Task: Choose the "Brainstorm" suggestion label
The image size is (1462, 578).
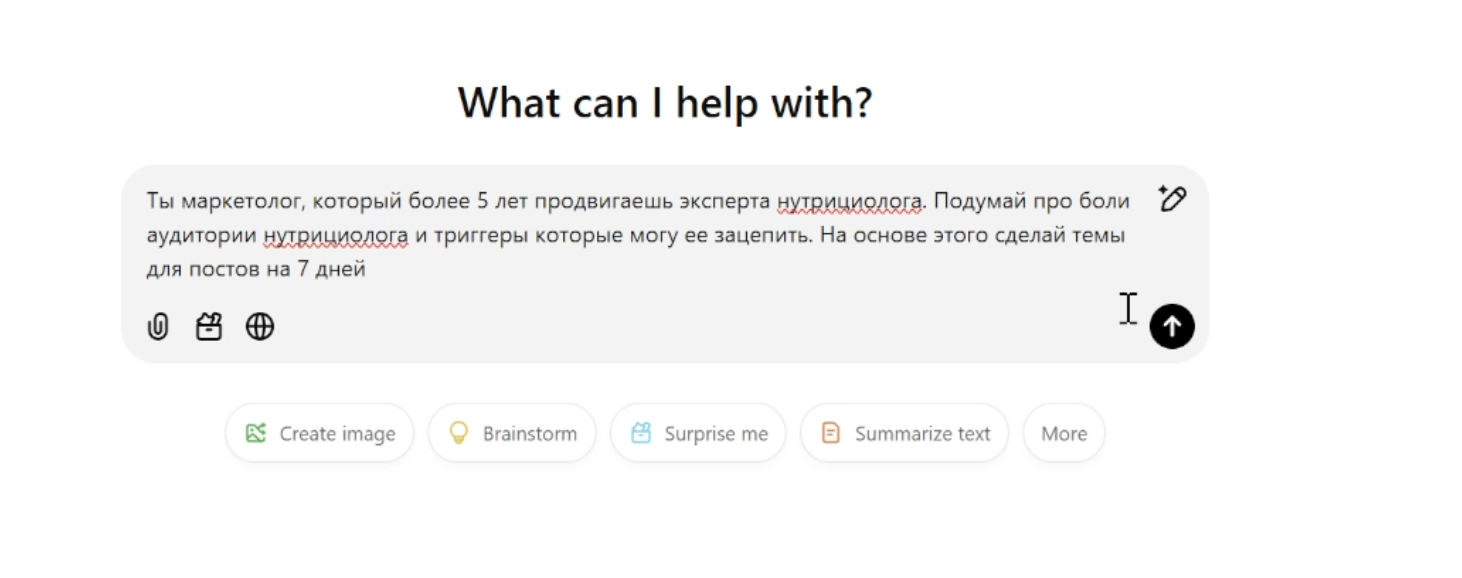Action: 529,434
